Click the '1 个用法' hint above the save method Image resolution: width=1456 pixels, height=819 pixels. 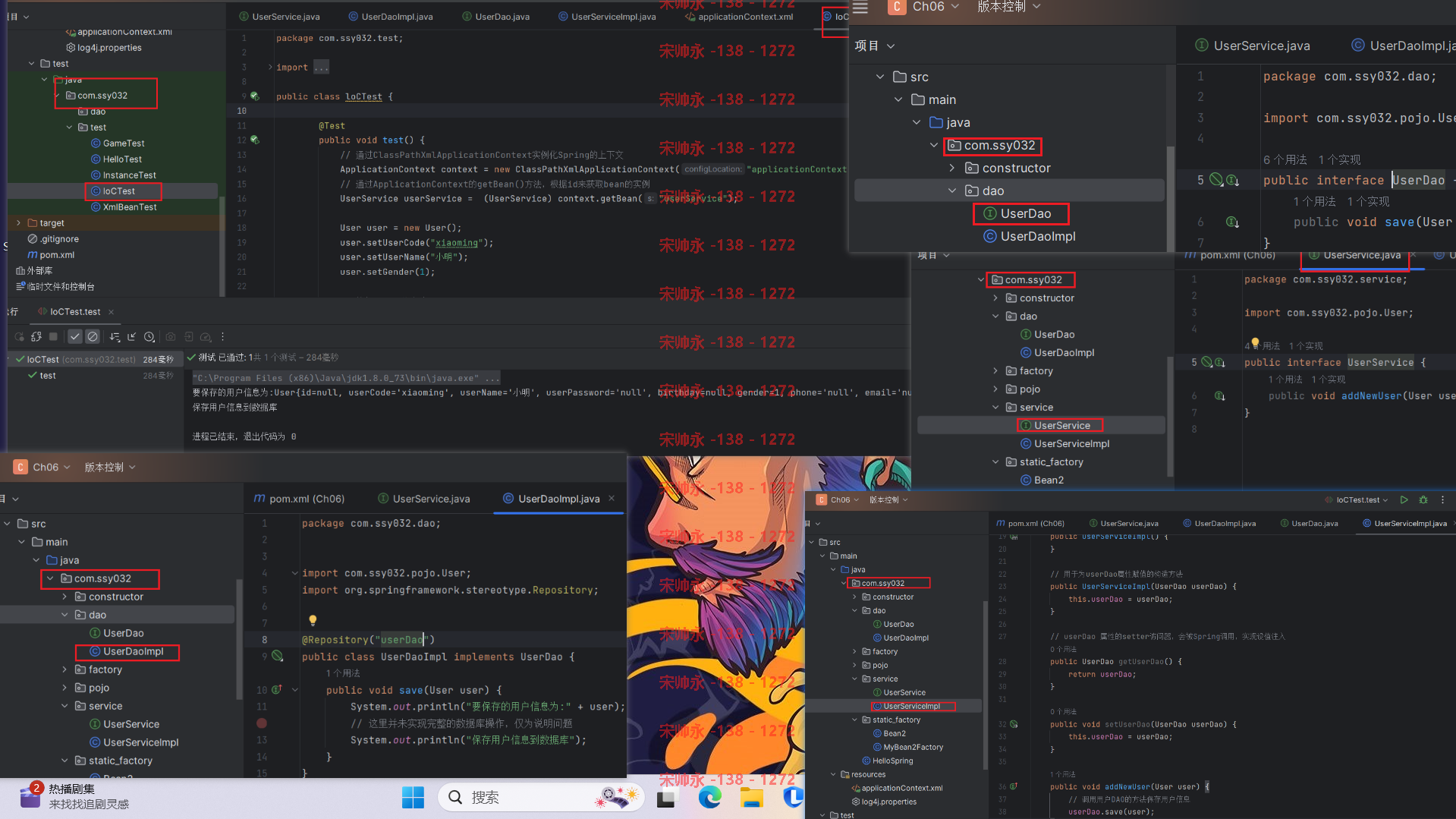pyautogui.click(x=343, y=673)
